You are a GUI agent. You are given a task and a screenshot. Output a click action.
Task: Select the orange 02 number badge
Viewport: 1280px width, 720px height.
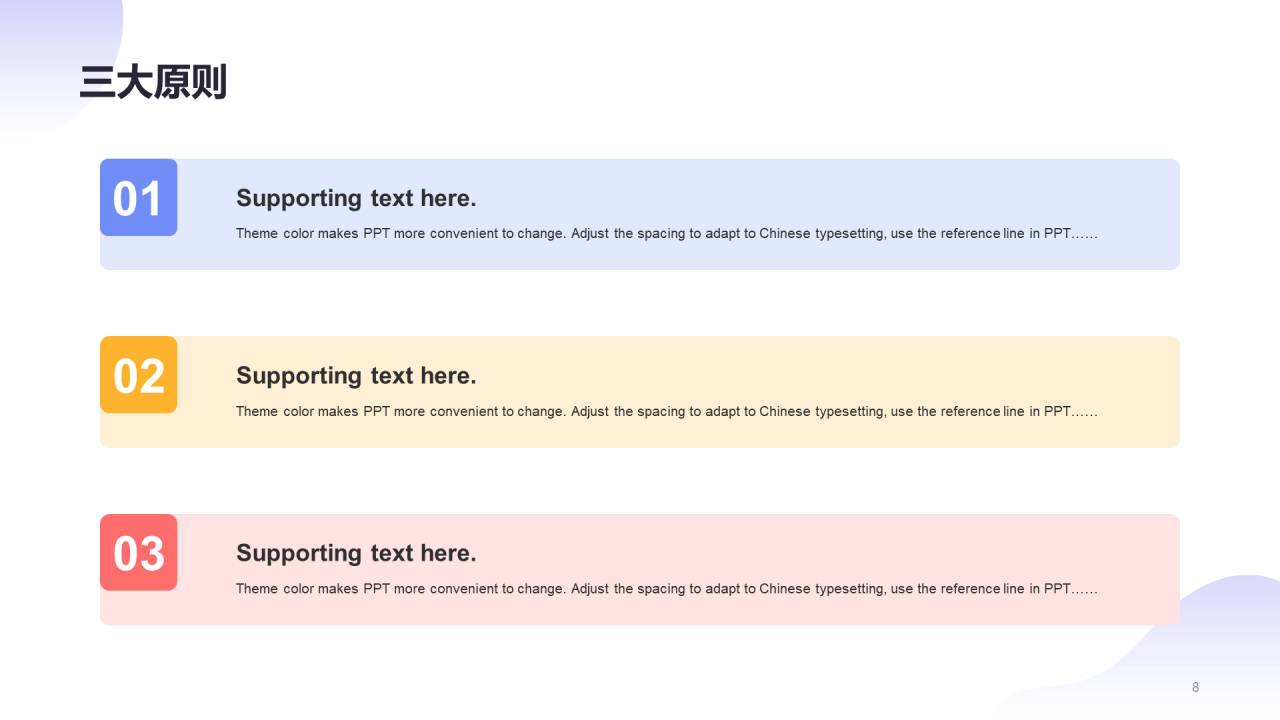(x=138, y=375)
